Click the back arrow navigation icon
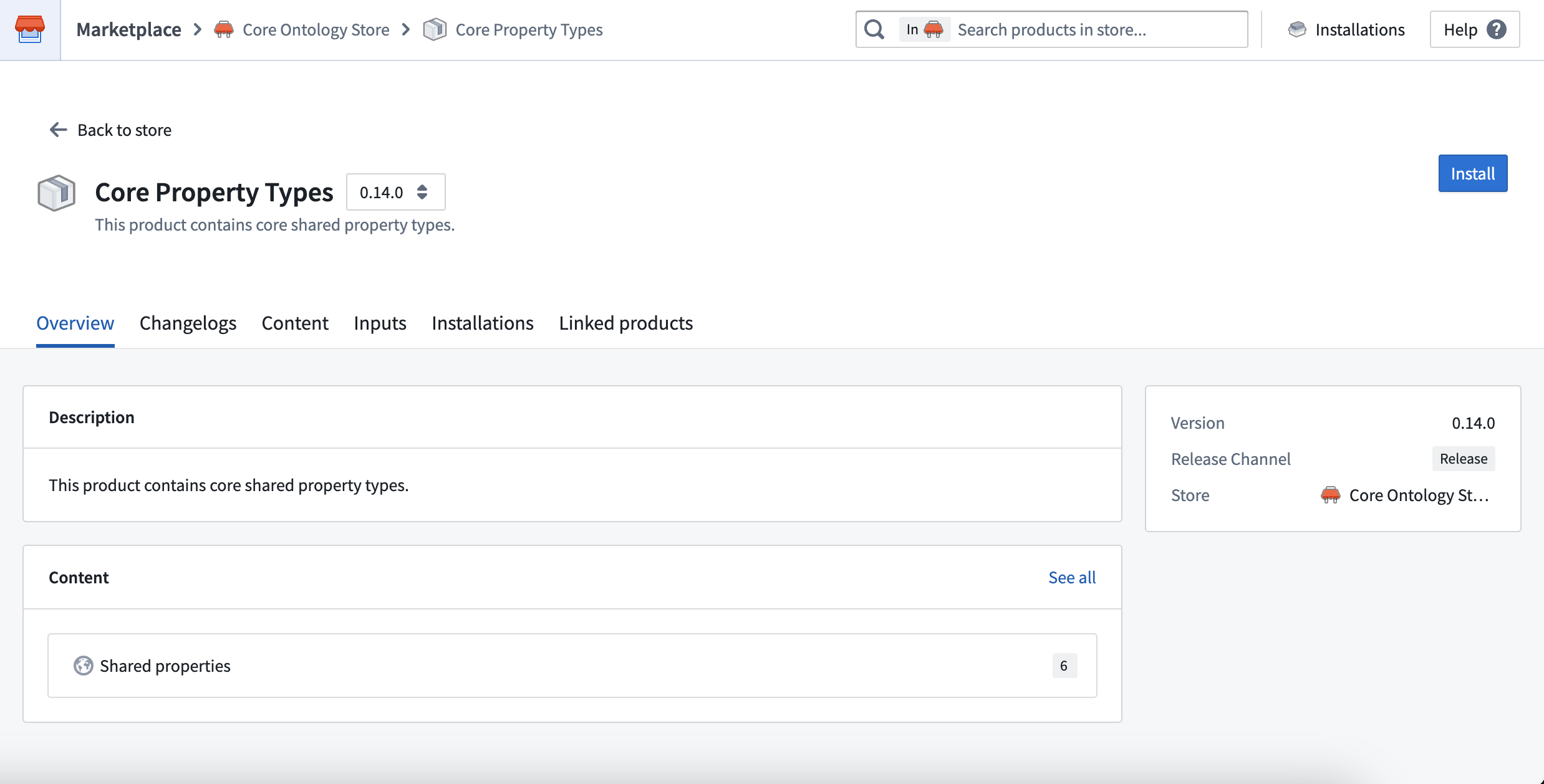 click(x=58, y=129)
